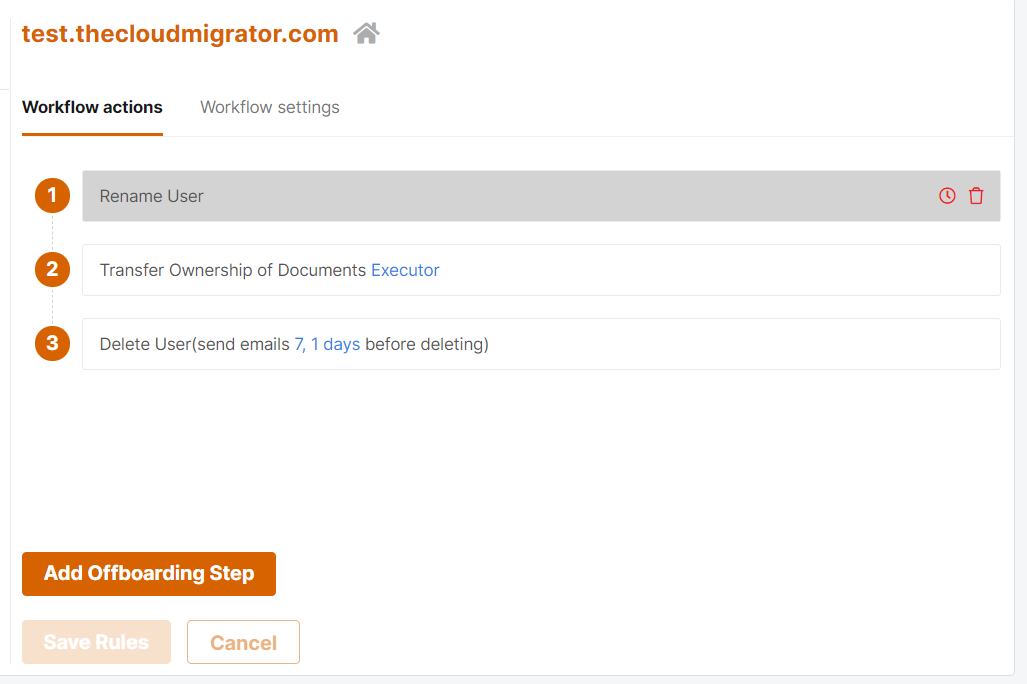Open test.thecloudmigrator.com domain heading

pyautogui.click(x=180, y=33)
